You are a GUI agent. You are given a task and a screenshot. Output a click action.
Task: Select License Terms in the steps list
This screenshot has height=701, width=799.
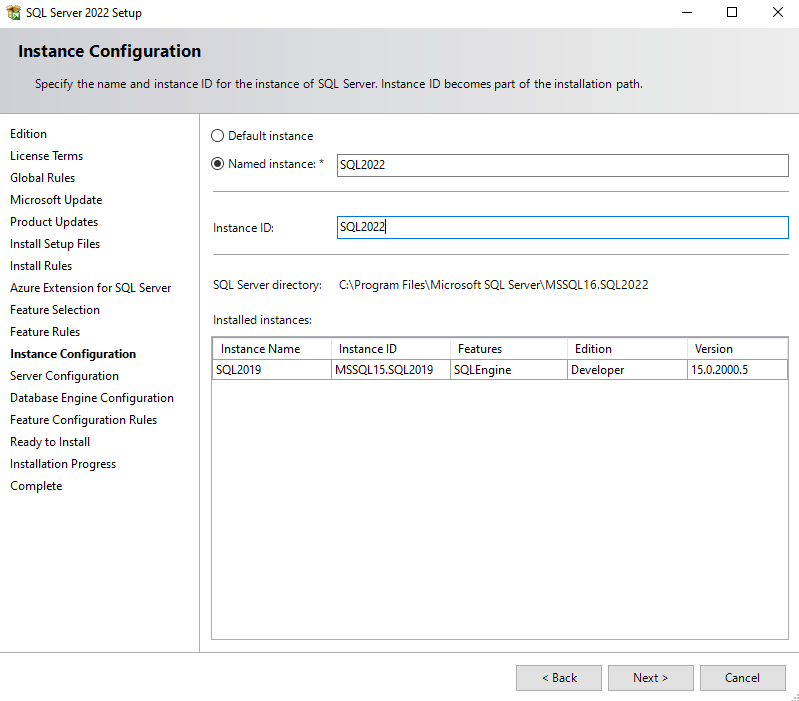pyautogui.click(x=46, y=156)
